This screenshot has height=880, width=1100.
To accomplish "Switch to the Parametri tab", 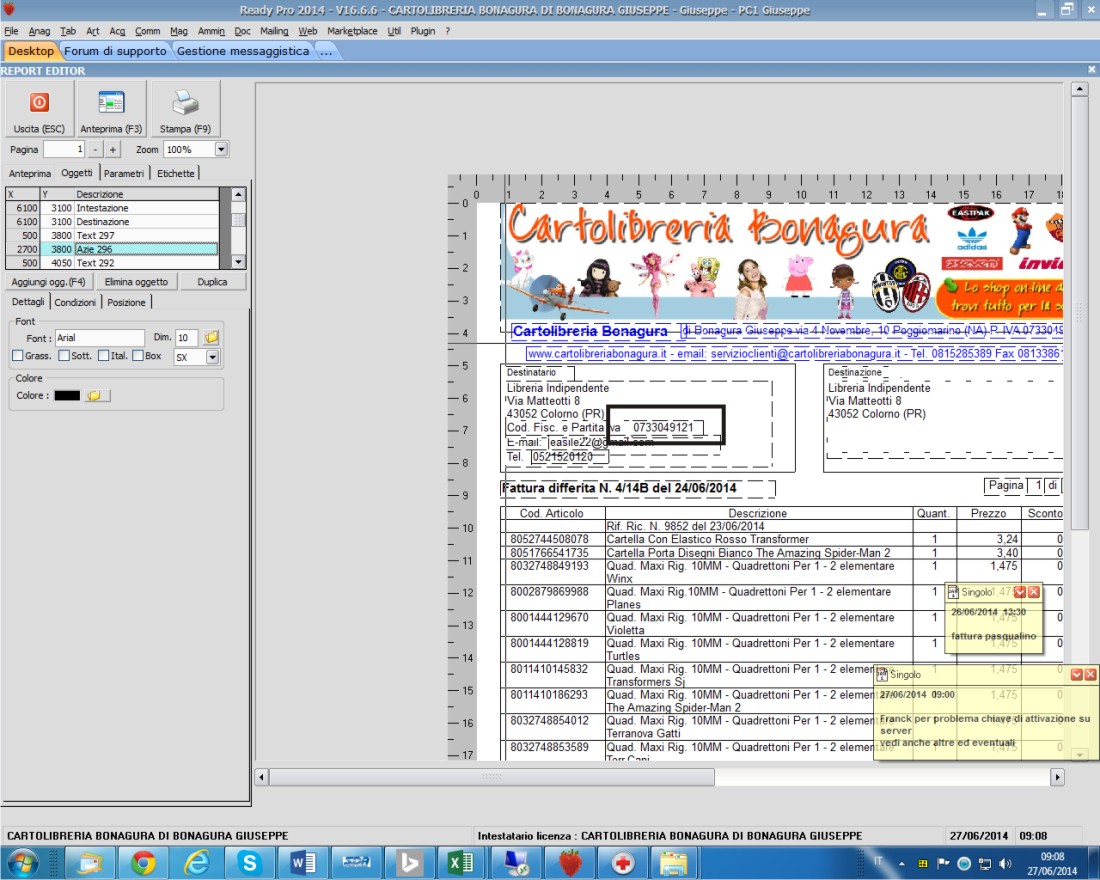I will (x=123, y=173).
